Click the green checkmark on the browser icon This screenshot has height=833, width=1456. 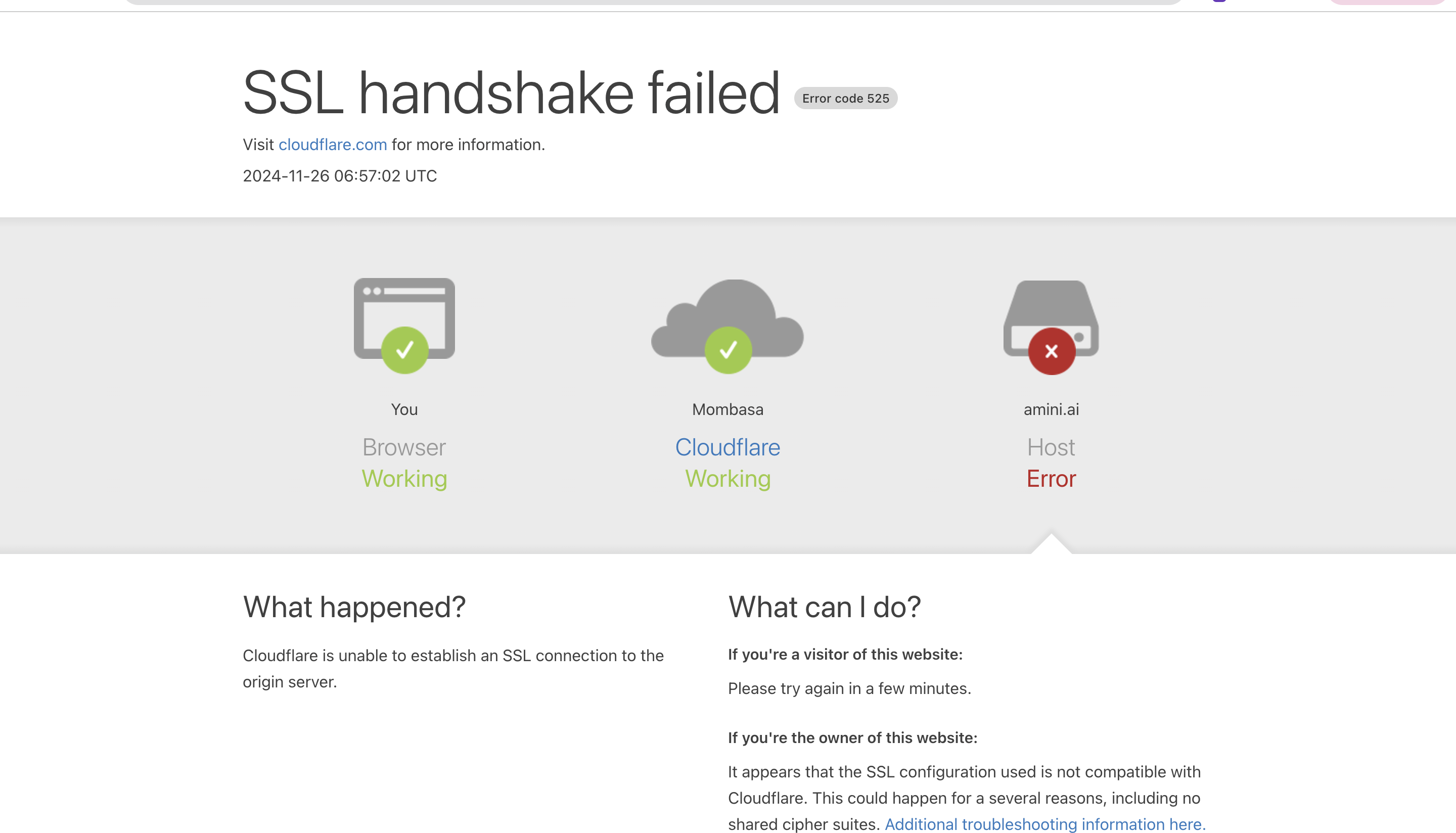[x=404, y=350]
